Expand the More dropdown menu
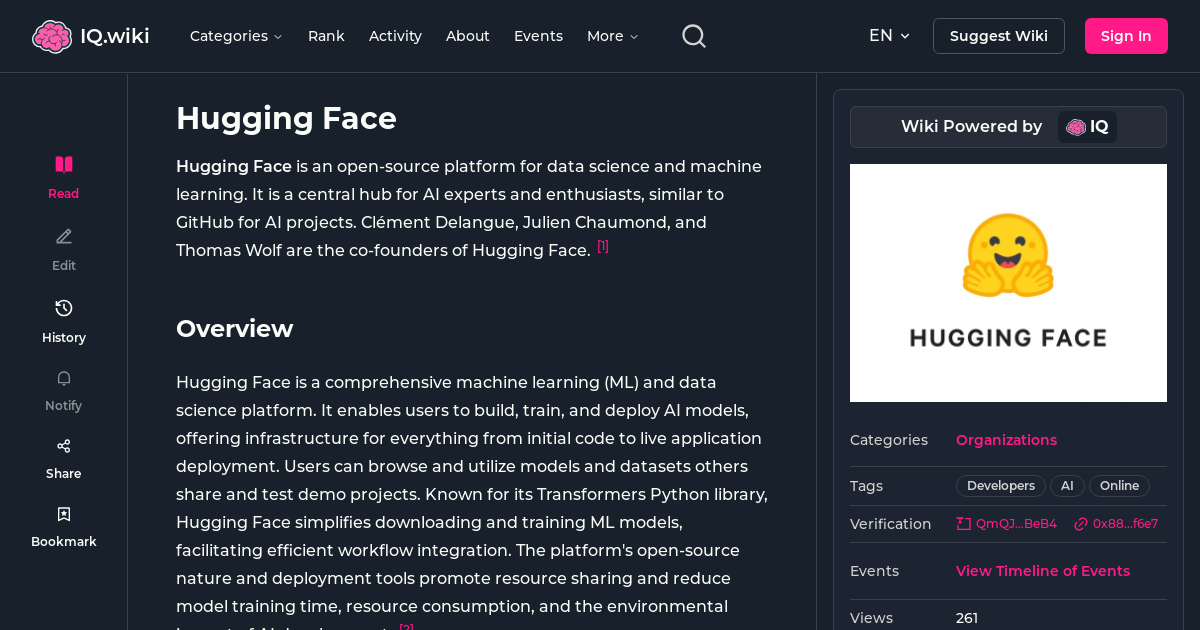This screenshot has height=630, width=1200. pyautogui.click(x=612, y=36)
